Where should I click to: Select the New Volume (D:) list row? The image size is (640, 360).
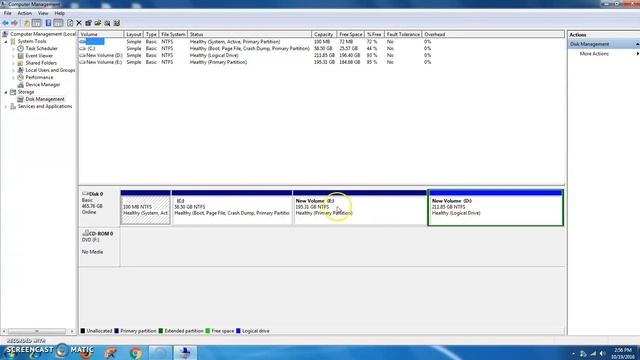[255, 56]
